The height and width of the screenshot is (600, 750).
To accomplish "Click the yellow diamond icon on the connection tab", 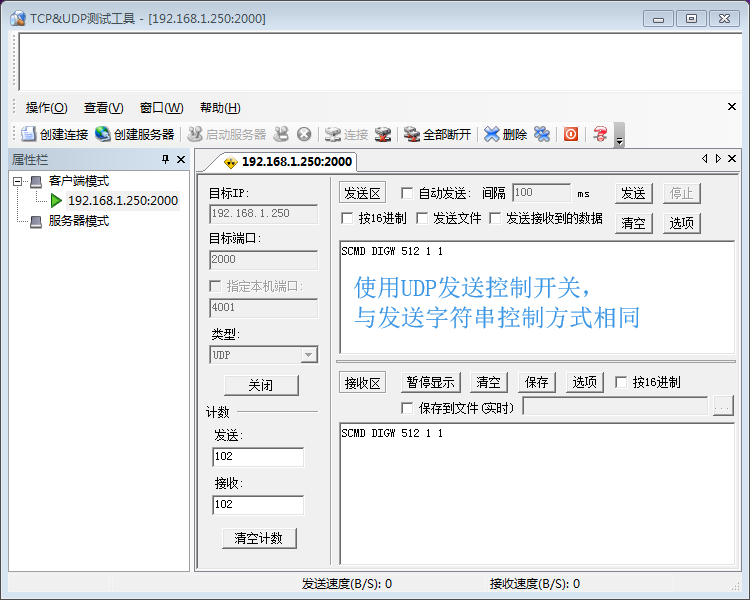I will (x=231, y=162).
